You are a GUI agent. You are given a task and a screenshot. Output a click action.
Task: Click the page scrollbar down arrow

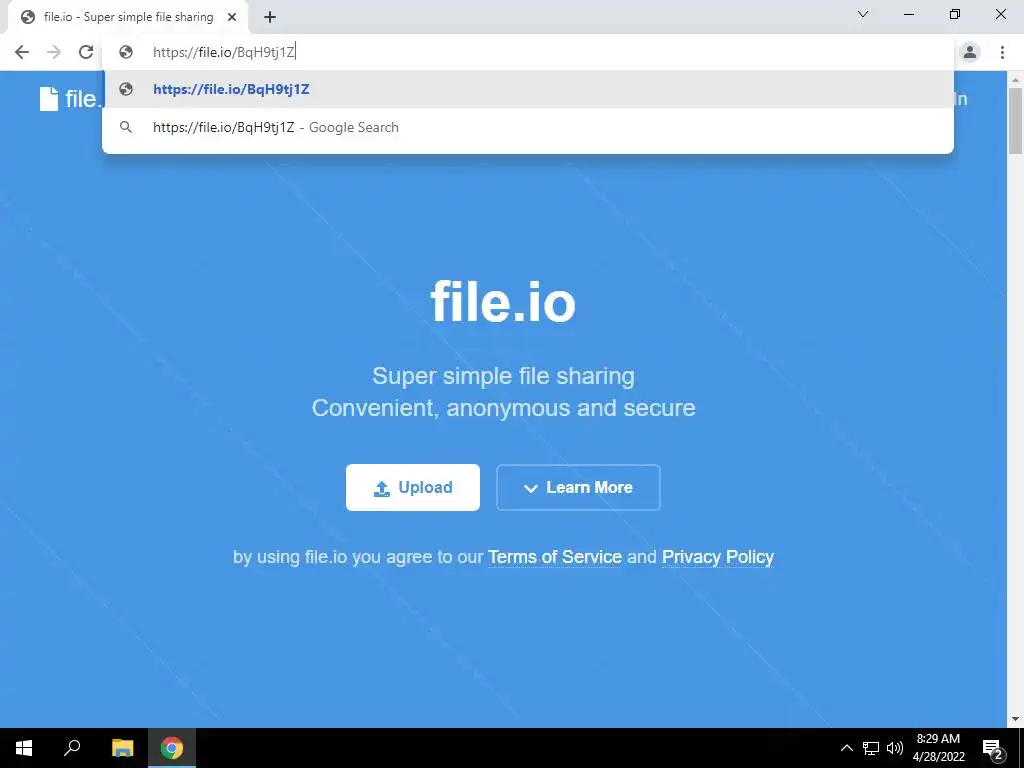coord(1015,719)
